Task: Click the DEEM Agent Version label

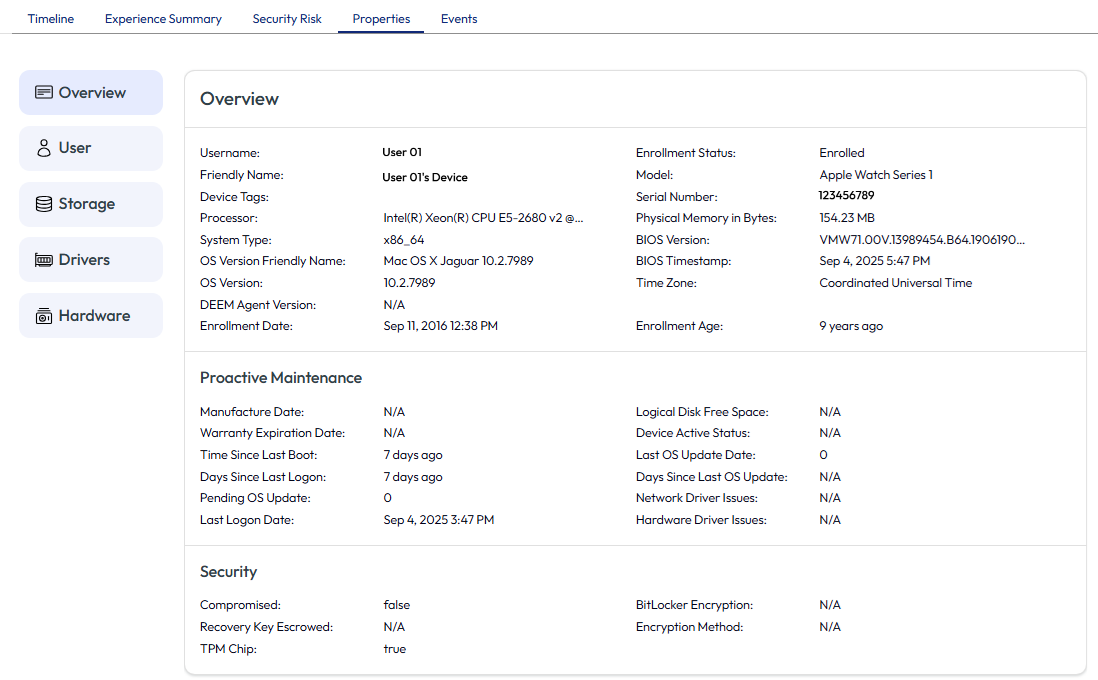Action: (x=258, y=305)
